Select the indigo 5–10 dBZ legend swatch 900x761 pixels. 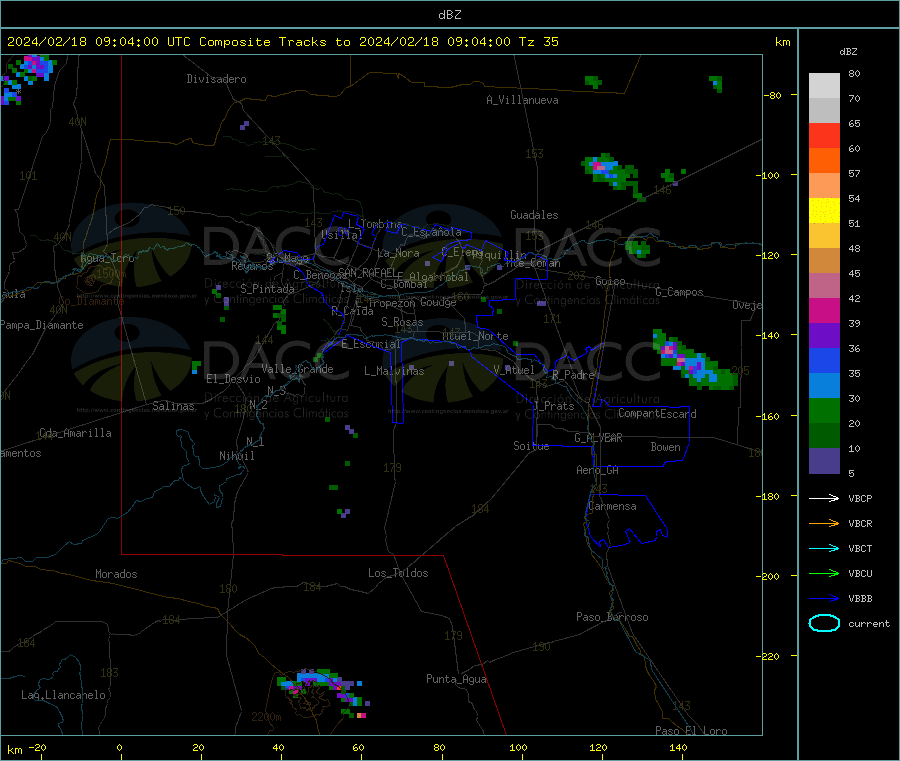coord(824,461)
